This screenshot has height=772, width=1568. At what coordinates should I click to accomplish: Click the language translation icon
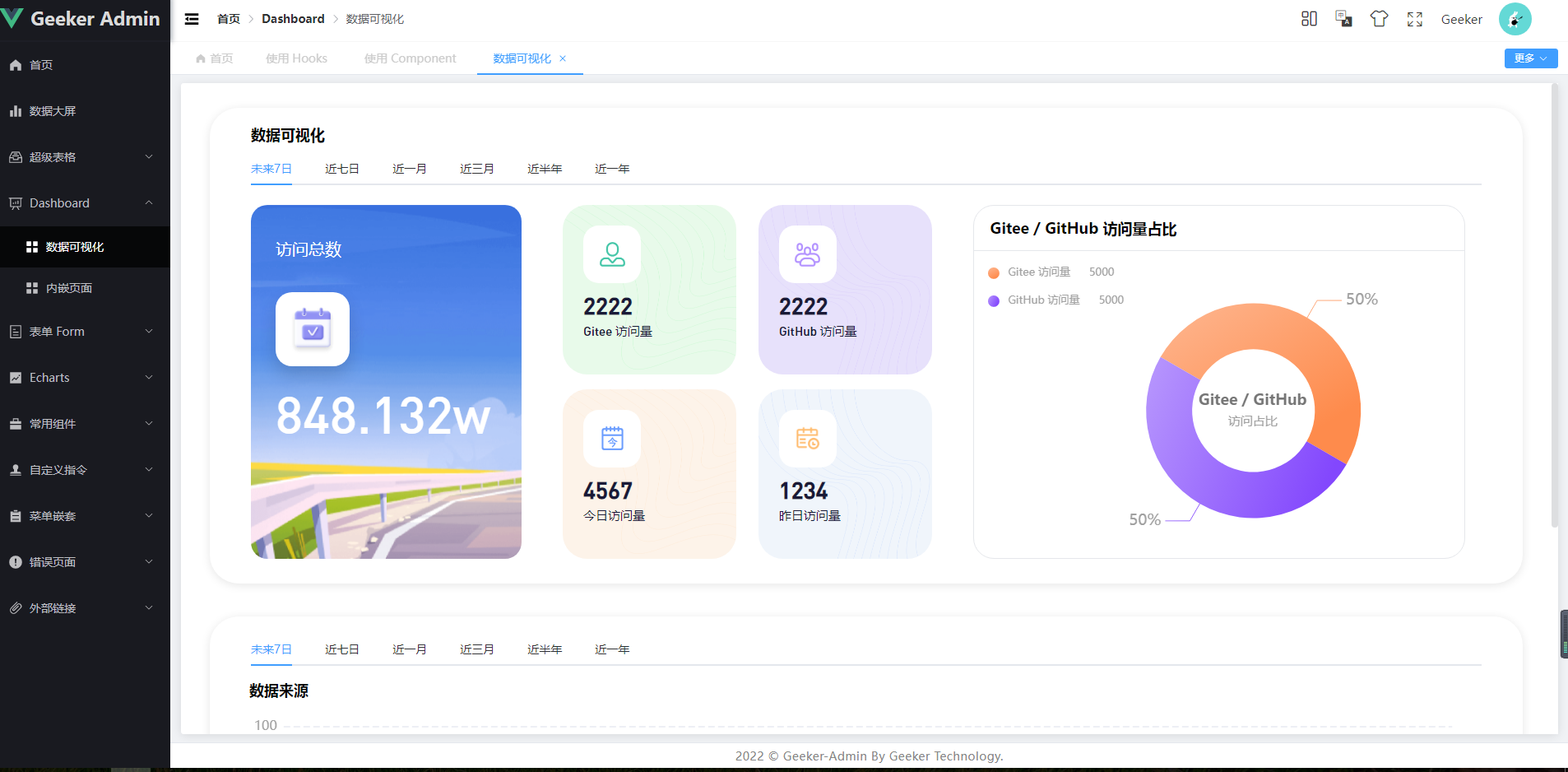pyautogui.click(x=1343, y=19)
